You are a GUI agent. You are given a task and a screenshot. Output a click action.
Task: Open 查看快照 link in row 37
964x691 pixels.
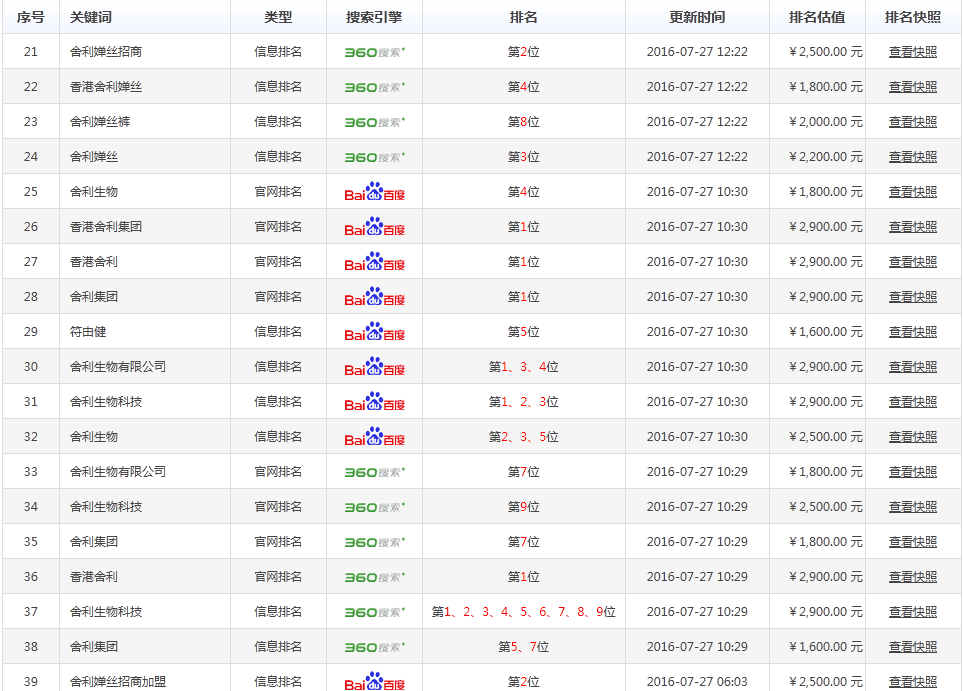pyautogui.click(x=912, y=612)
